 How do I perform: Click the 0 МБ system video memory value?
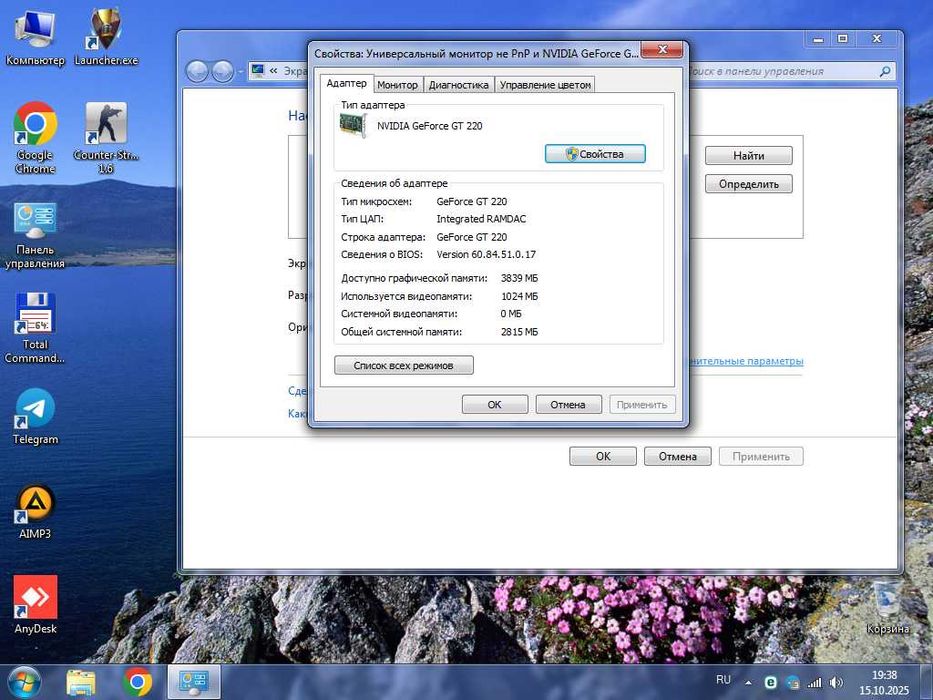(x=511, y=313)
